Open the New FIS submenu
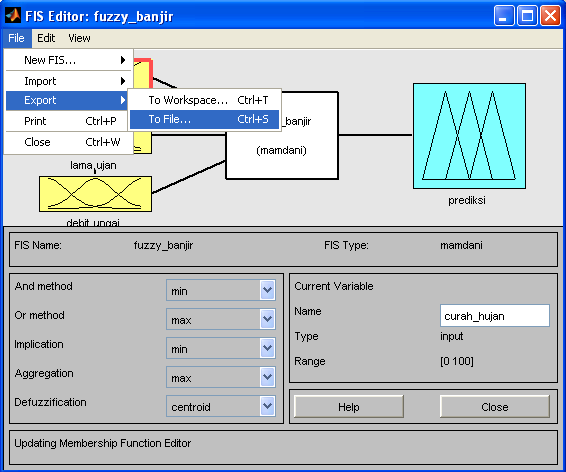The image size is (566, 472). pos(68,60)
